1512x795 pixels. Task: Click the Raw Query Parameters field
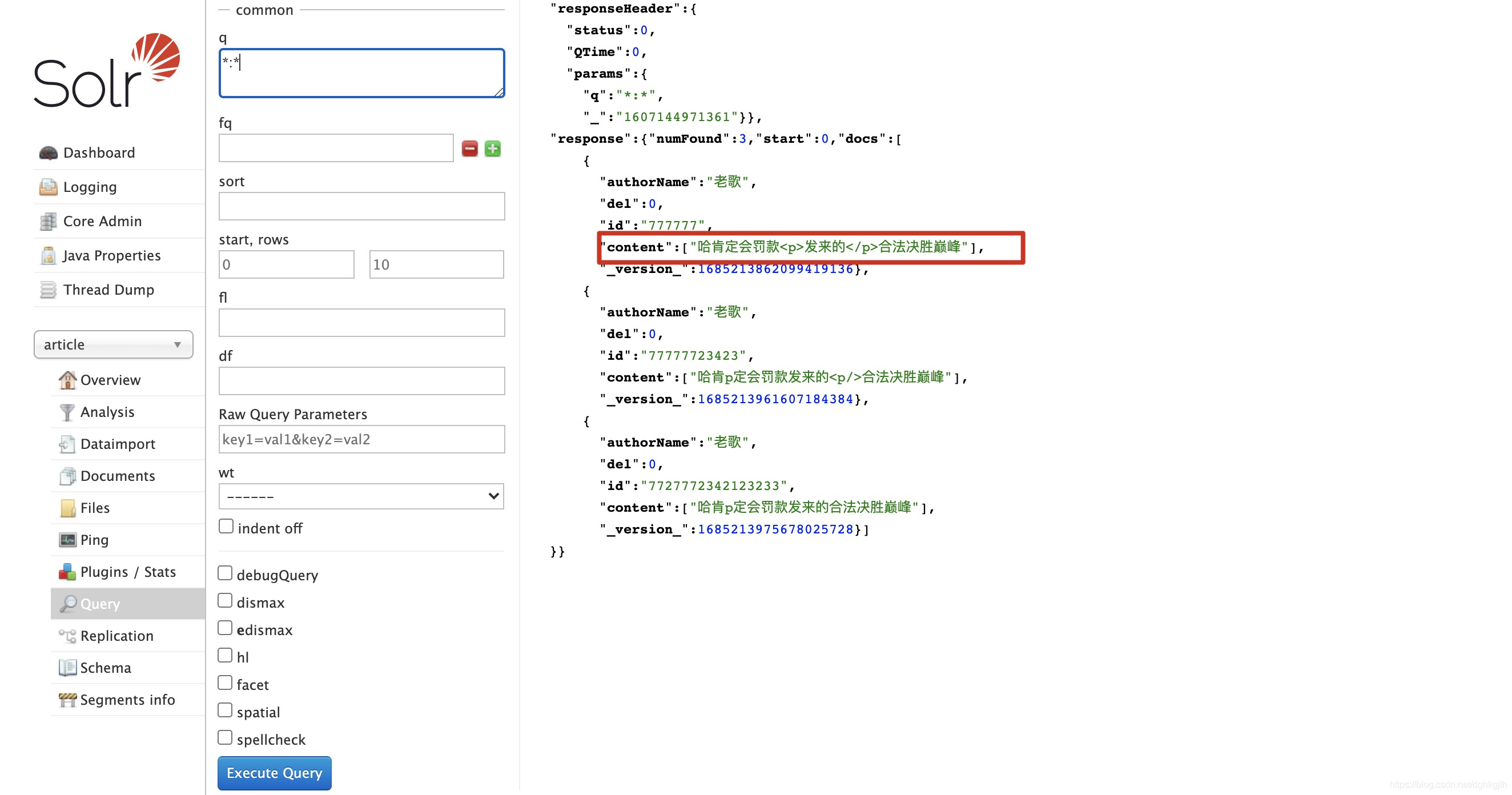(x=361, y=439)
